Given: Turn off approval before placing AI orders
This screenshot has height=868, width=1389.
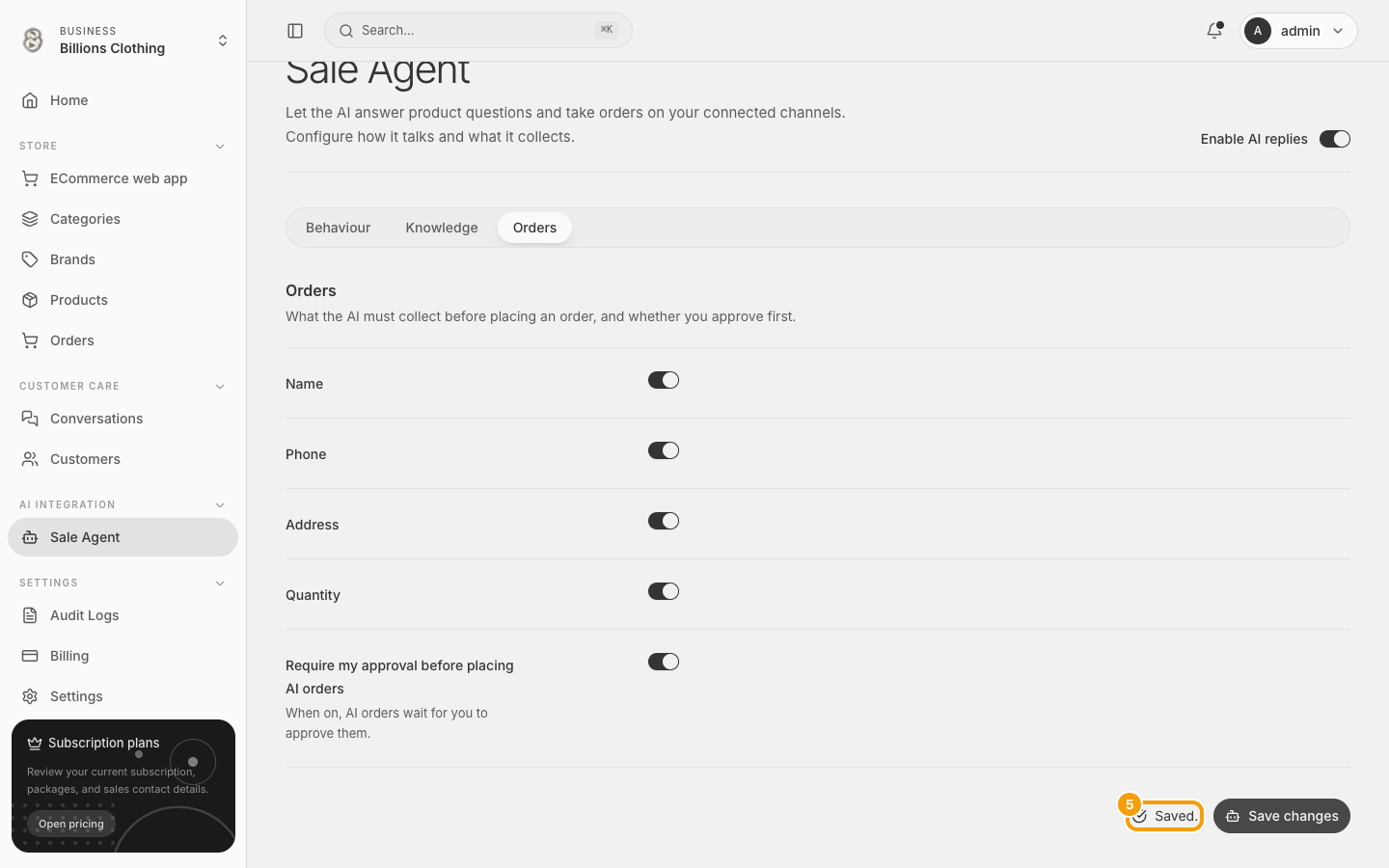Looking at the screenshot, I should tap(664, 662).
